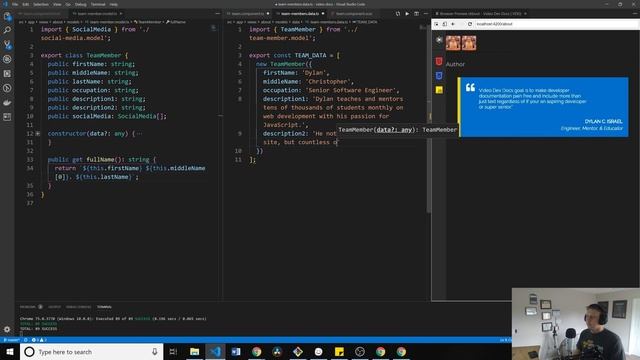Click the fullName getter on line 33
640x360 pixels.
[x=100, y=160]
